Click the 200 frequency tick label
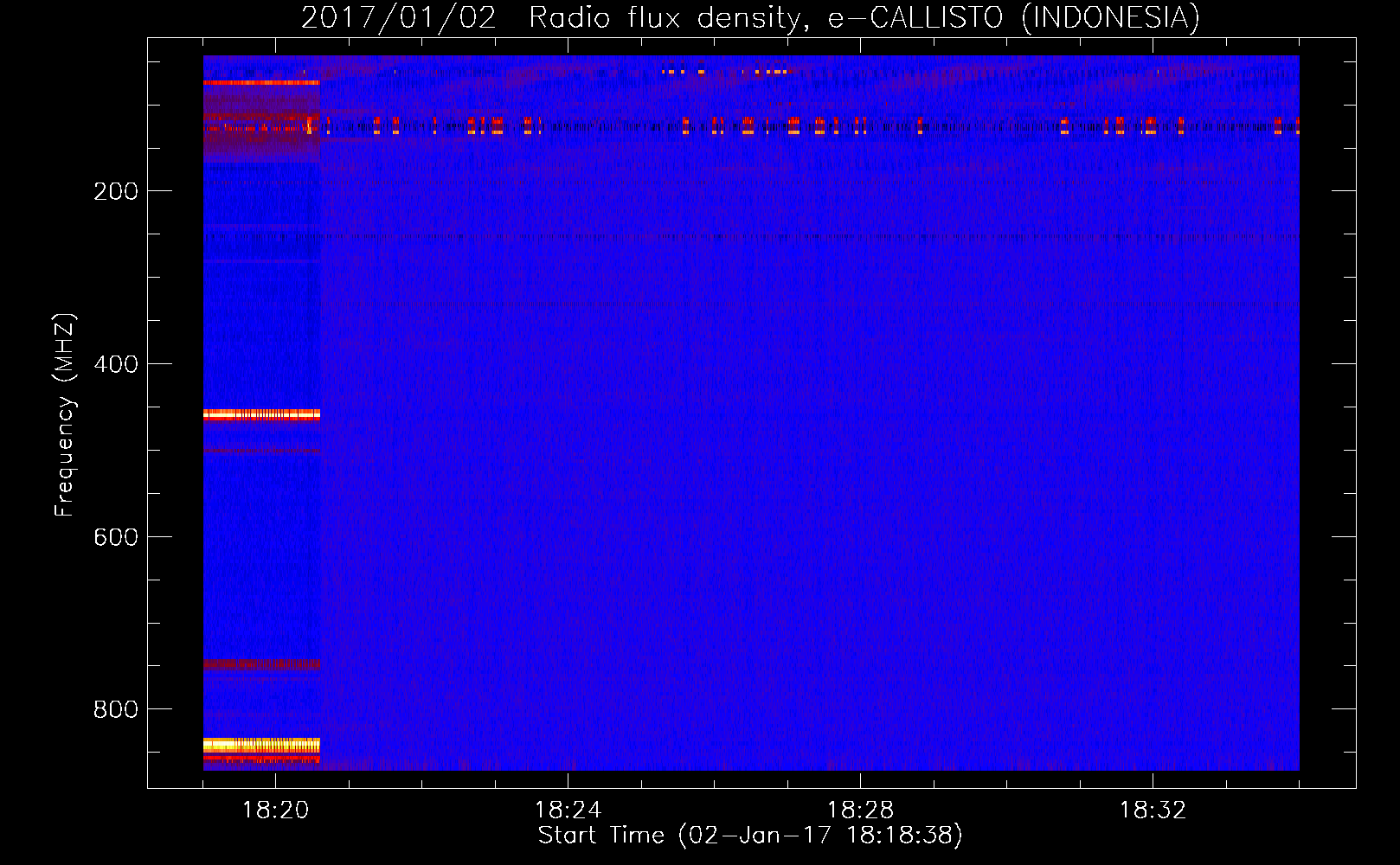This screenshot has width=1400, height=865. click(x=116, y=191)
